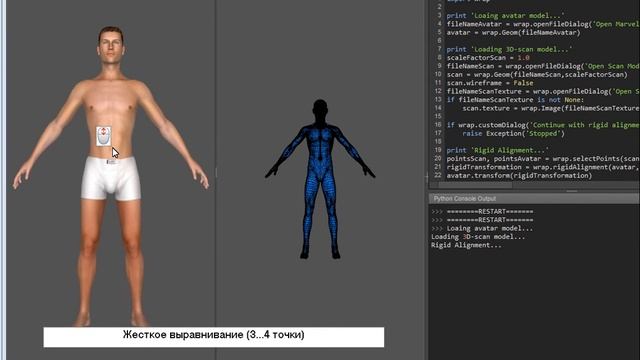The height and width of the screenshot is (360, 640).
Task: Click line 7 print 'Loading 3D-scan model...'
Action: (x=509, y=49)
